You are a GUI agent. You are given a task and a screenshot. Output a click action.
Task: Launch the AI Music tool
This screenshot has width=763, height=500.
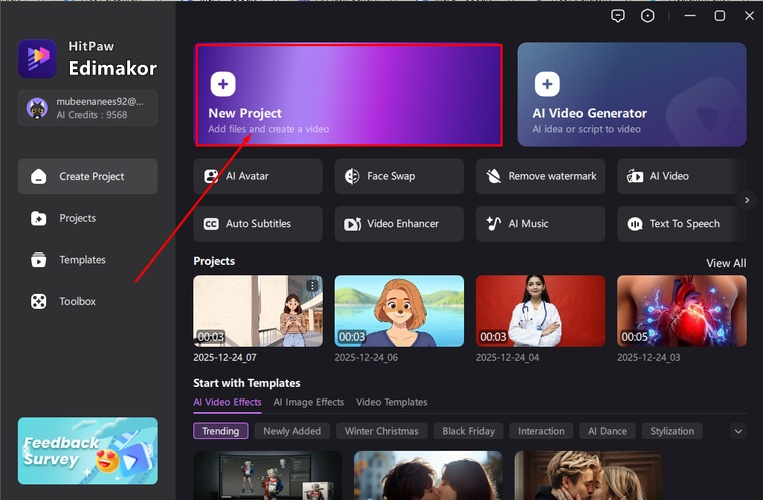(x=540, y=224)
